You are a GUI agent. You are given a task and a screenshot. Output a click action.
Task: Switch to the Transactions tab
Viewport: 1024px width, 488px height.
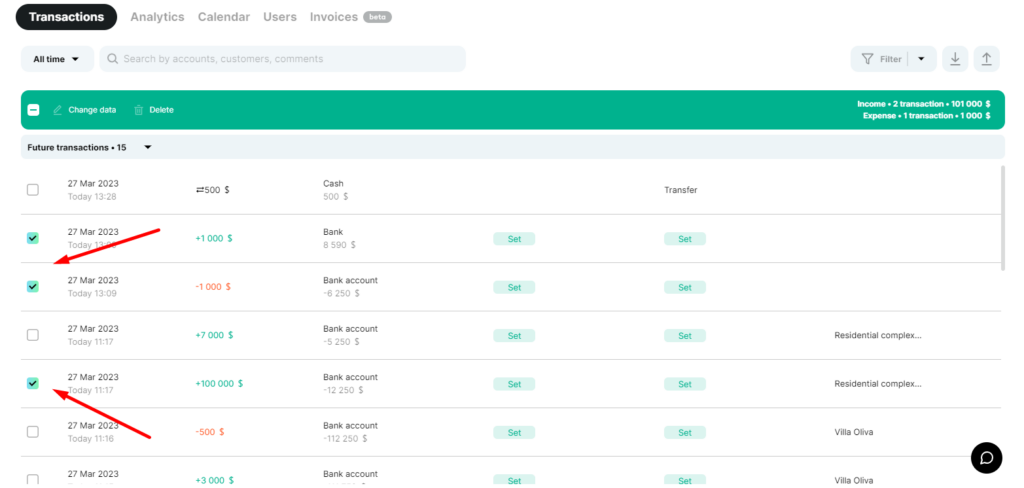[x=67, y=17]
